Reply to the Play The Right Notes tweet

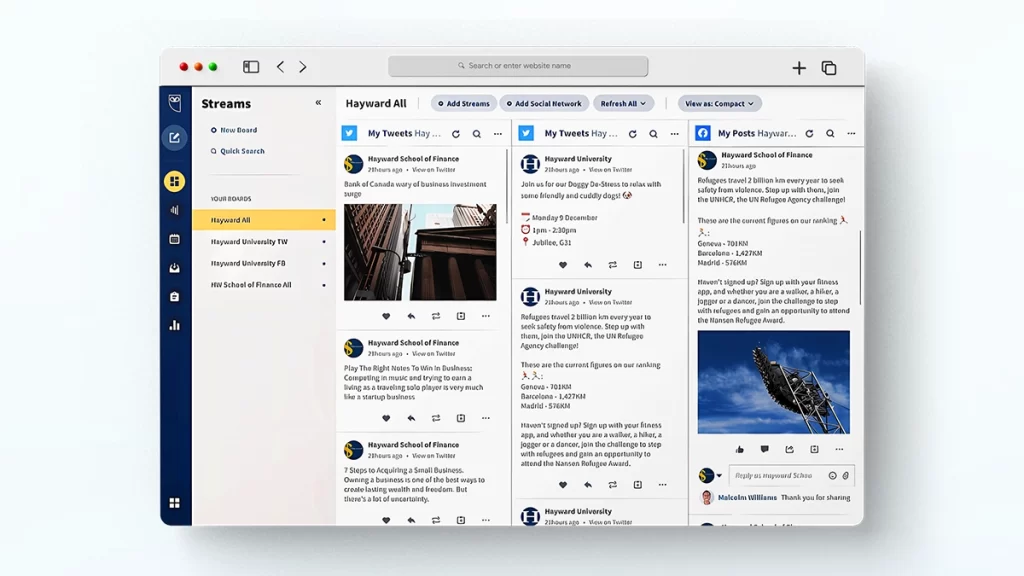(411, 418)
